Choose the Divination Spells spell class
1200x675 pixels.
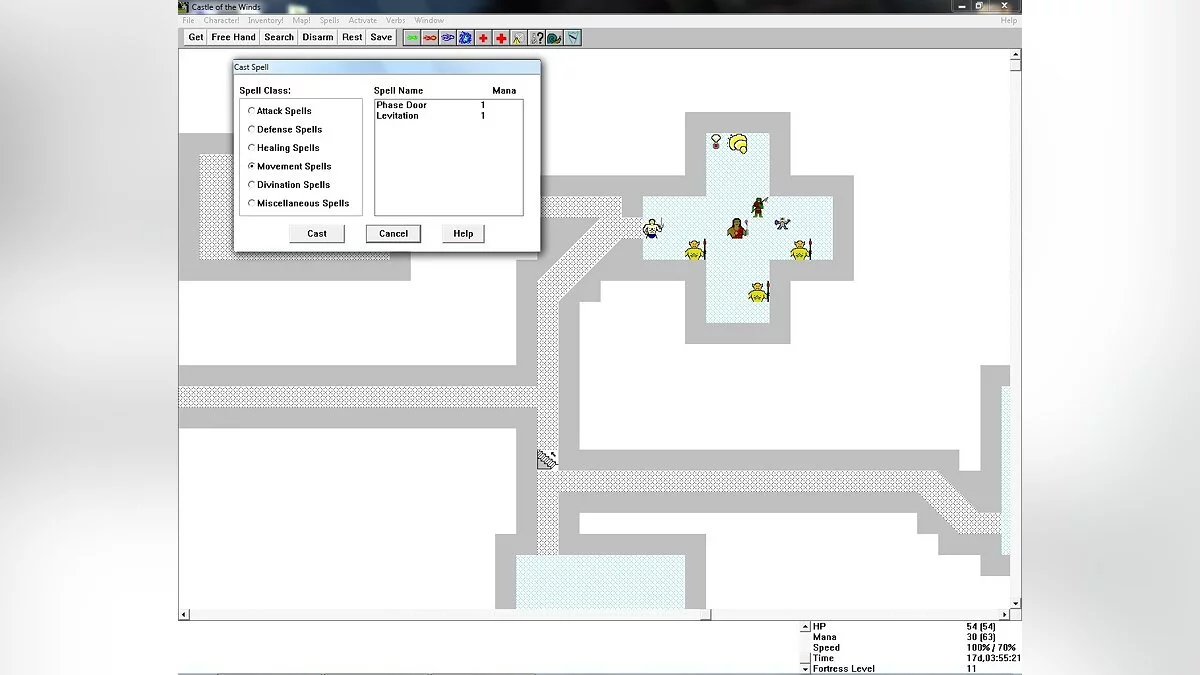point(251,185)
